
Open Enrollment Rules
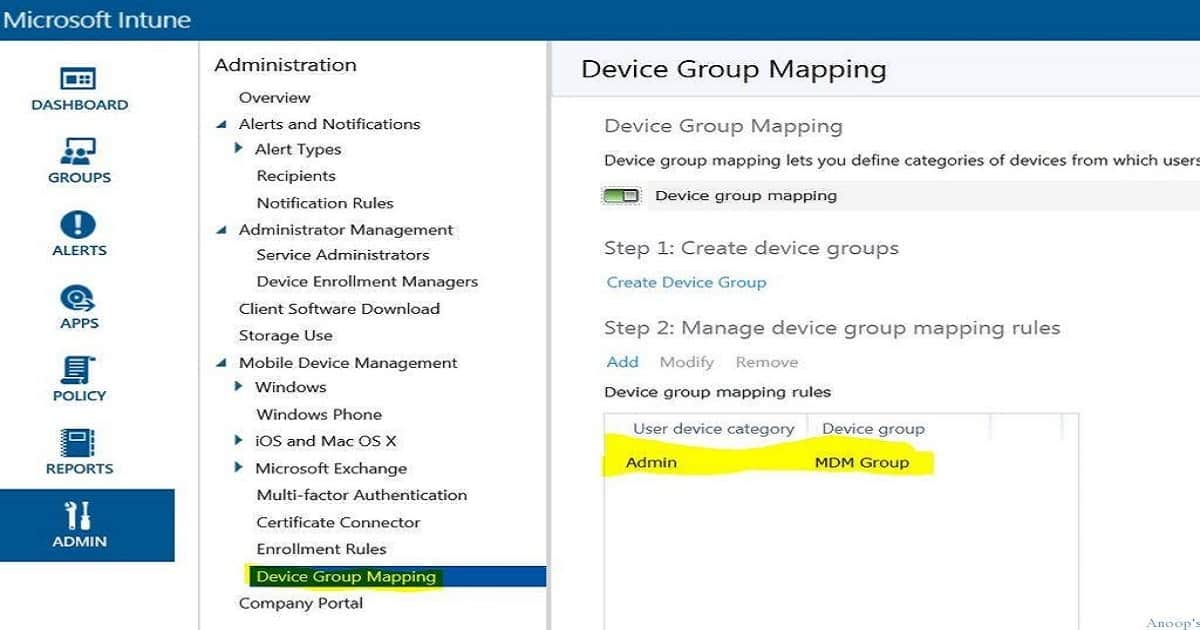[x=321, y=549]
